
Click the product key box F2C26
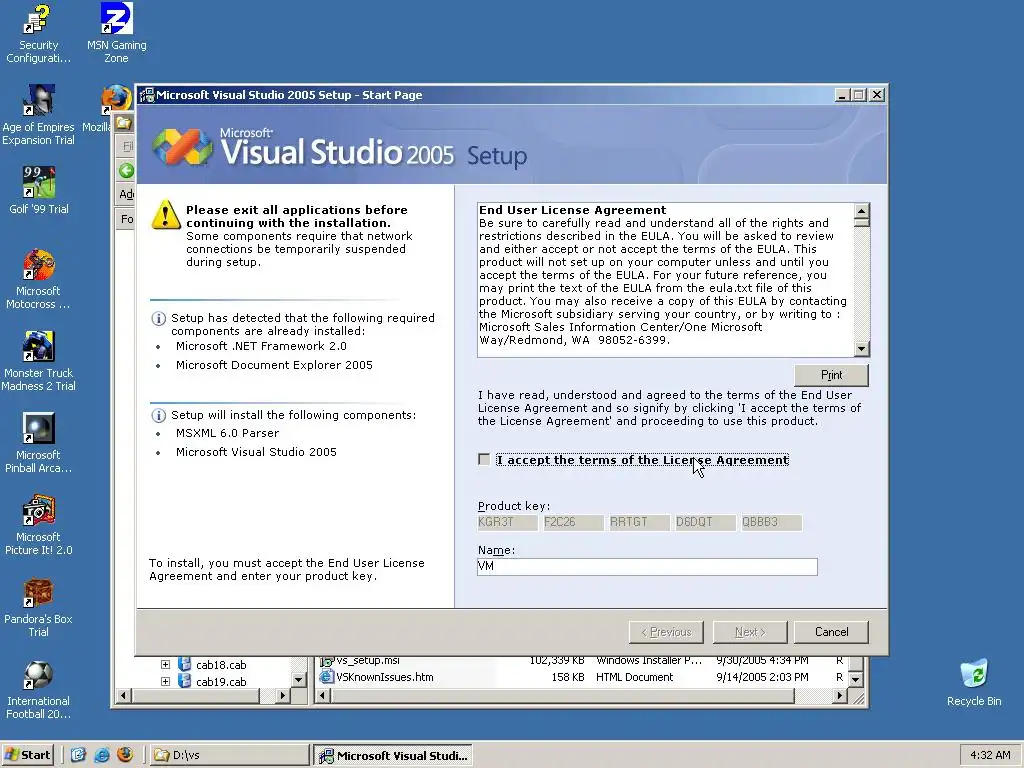click(573, 522)
